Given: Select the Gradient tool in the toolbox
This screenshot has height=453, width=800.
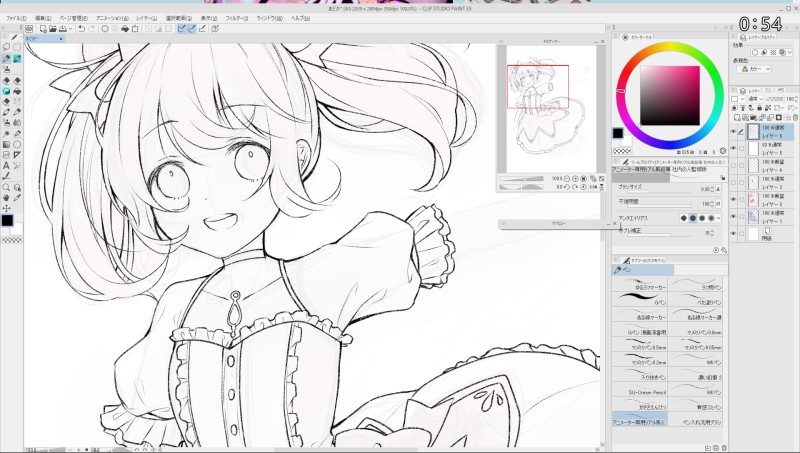Looking at the screenshot, I should coord(7,144).
